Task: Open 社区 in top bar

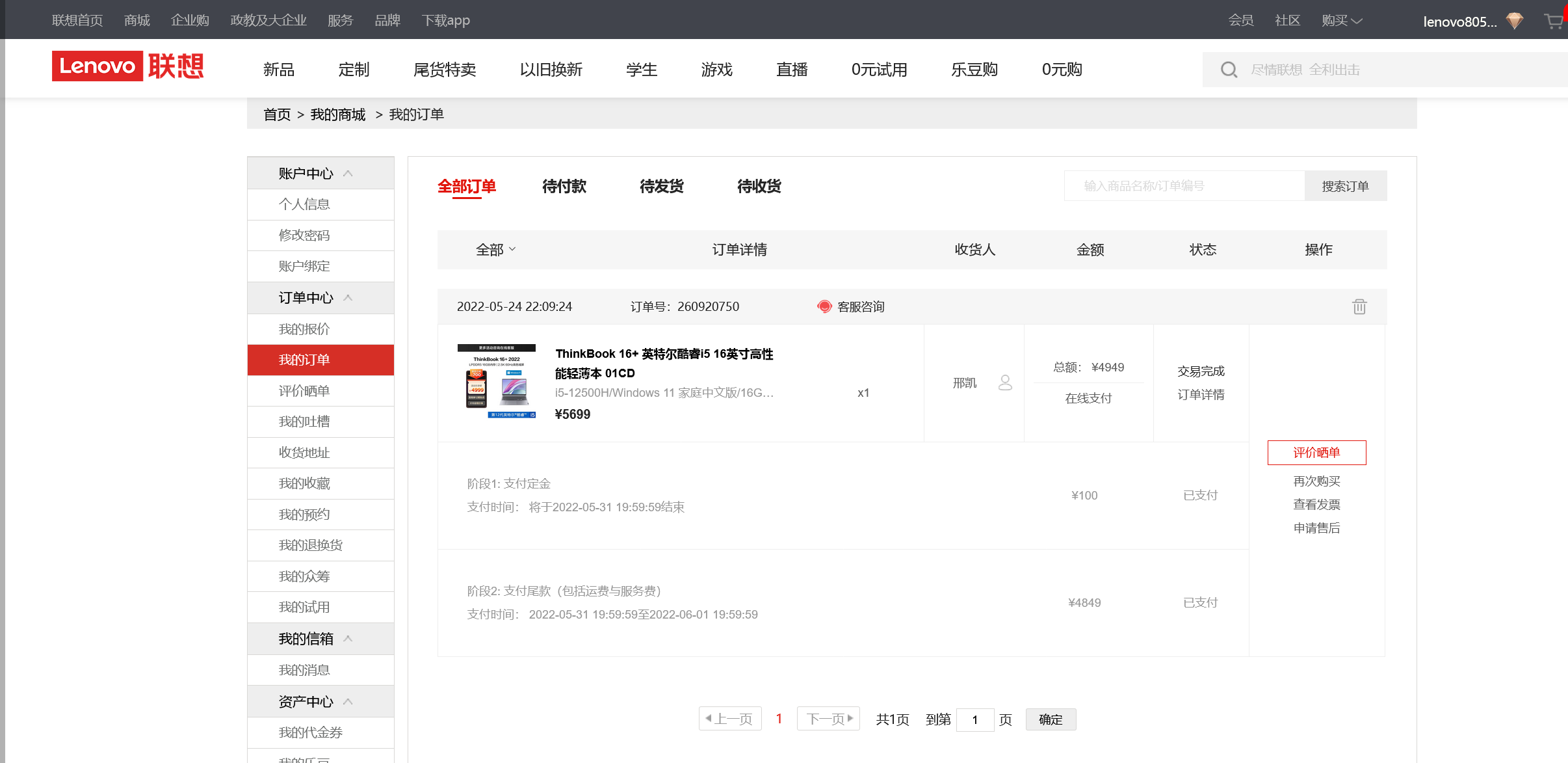Action: (x=1288, y=20)
